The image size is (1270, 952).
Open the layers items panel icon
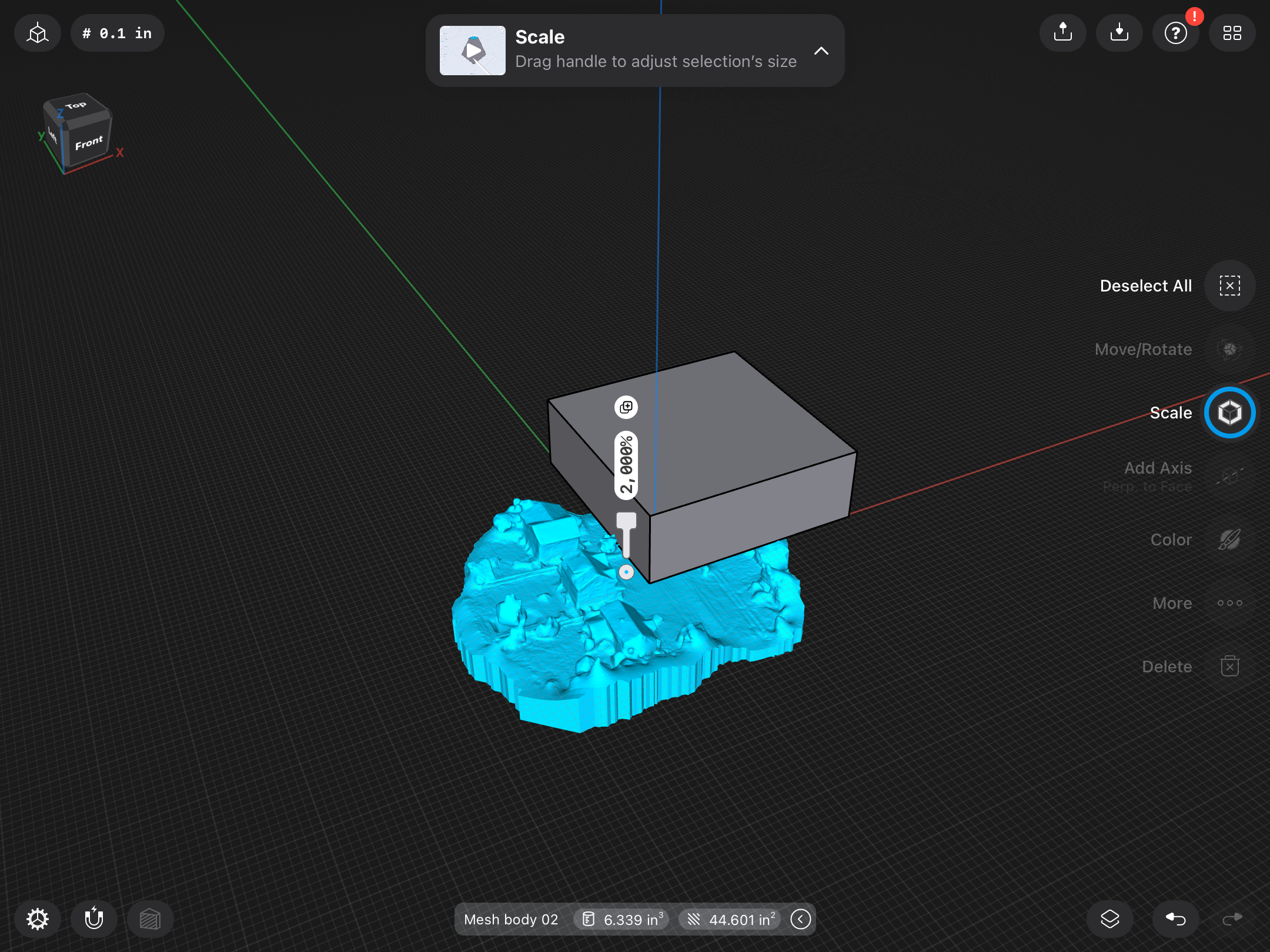(x=1109, y=919)
